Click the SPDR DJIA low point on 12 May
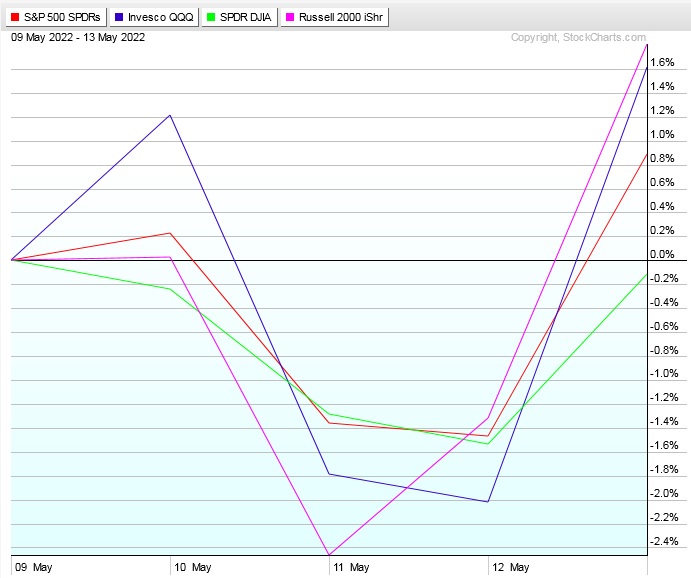Viewport: 691px width, 578px height. 487,444
